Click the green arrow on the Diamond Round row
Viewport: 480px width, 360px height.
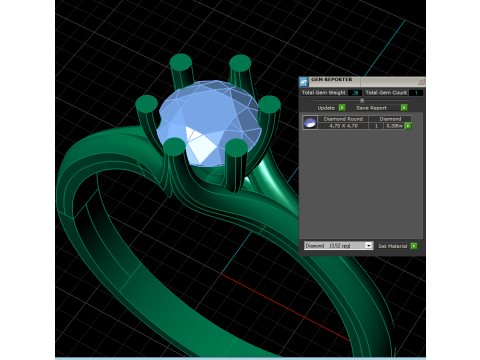point(408,126)
